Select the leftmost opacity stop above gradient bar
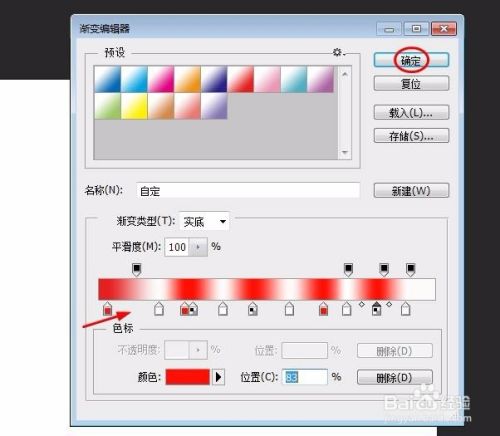This screenshot has width=500, height=436. tap(137, 269)
